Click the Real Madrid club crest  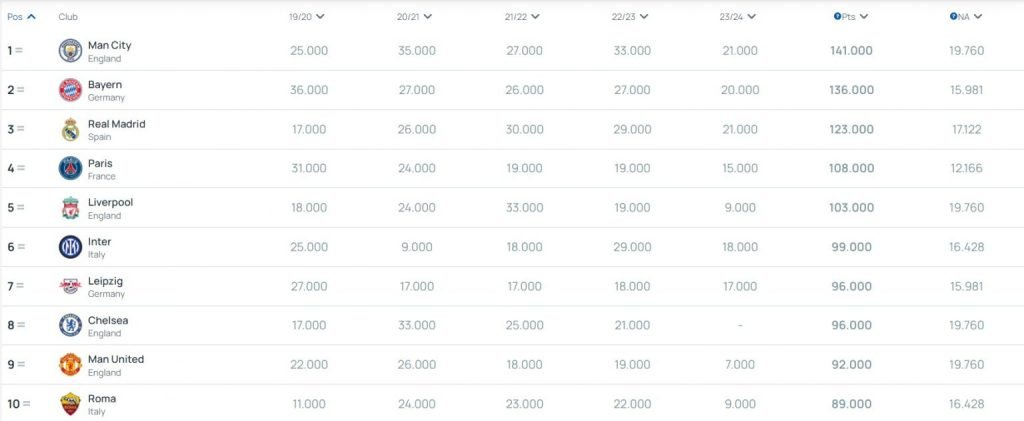(71, 129)
